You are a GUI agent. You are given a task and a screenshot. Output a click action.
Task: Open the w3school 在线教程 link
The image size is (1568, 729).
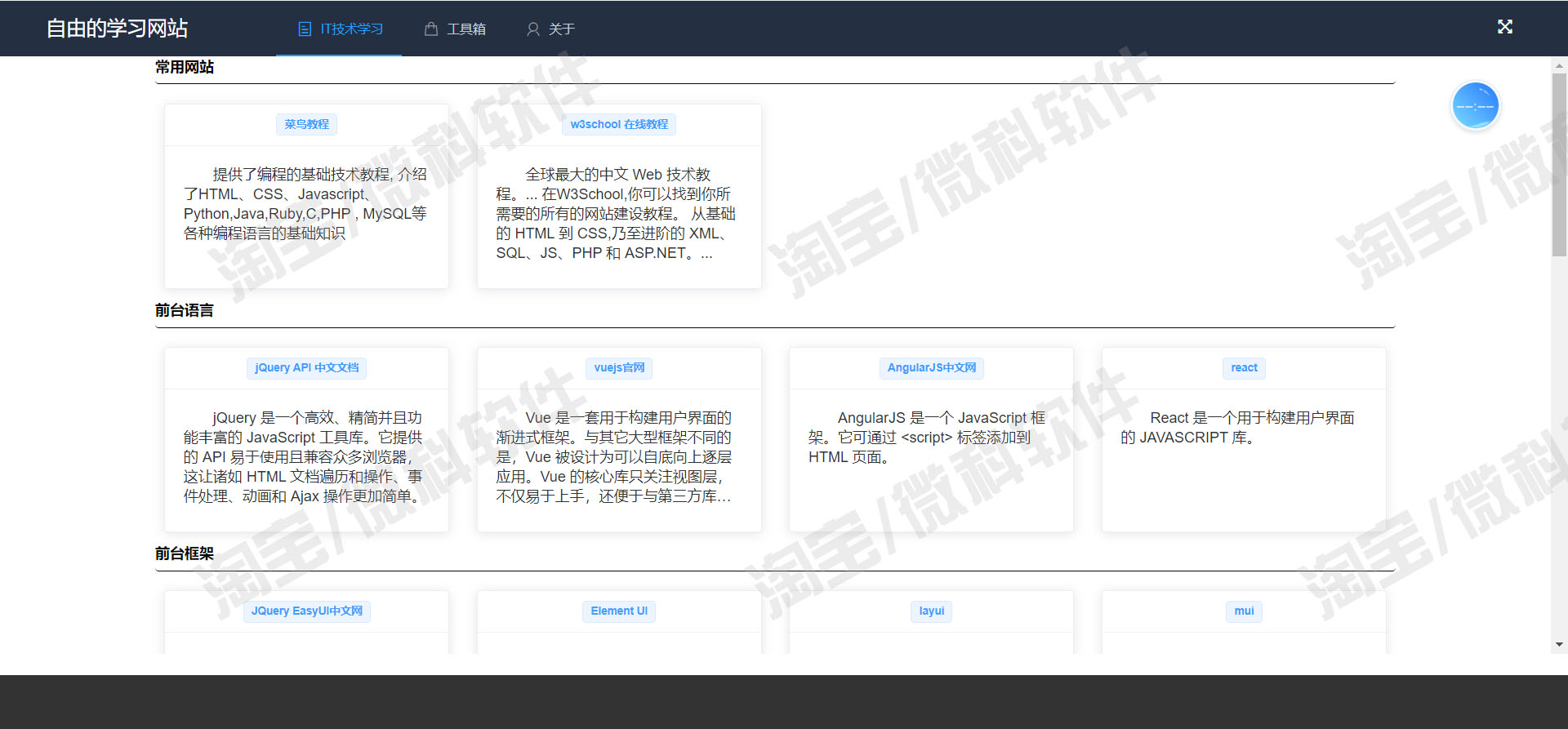619,124
